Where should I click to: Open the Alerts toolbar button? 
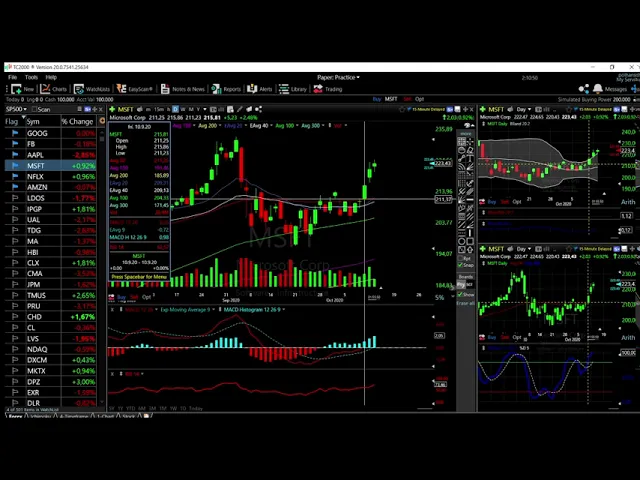(x=260, y=89)
